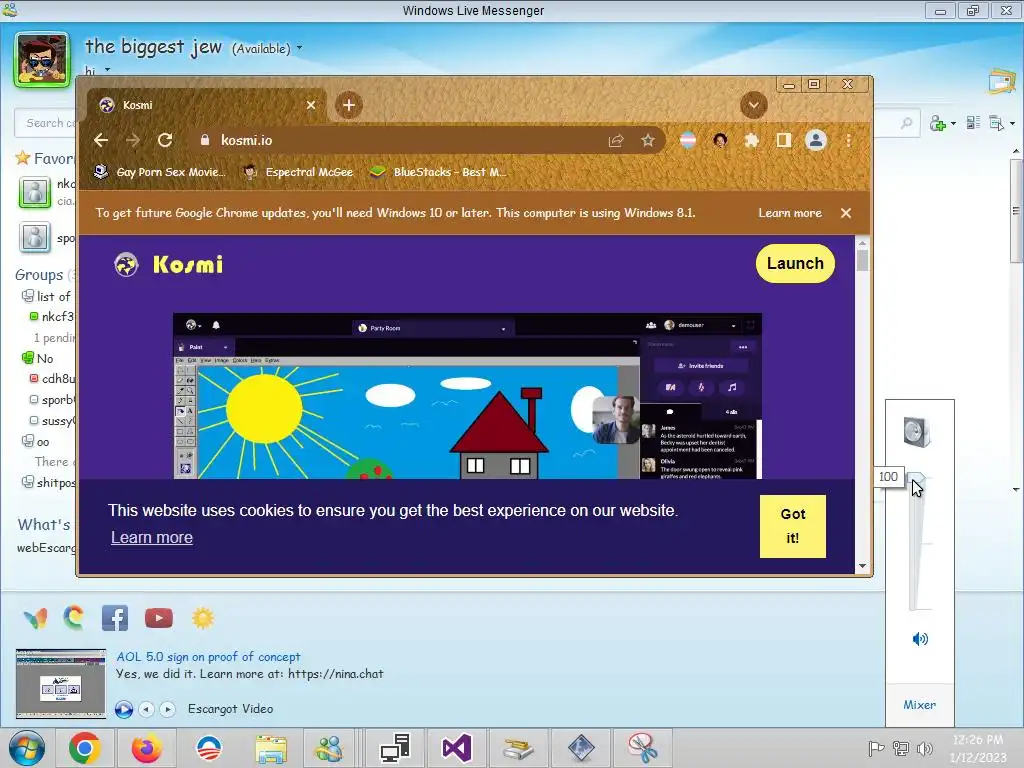
Task: Go to next Escargot Video item
Action: point(168,709)
